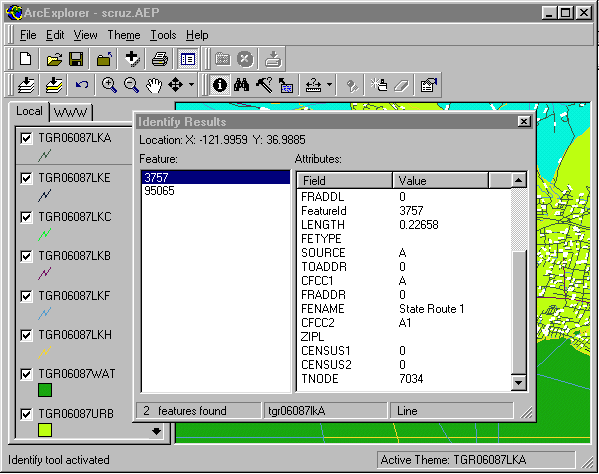Open Theme Properties icon

point(429,85)
